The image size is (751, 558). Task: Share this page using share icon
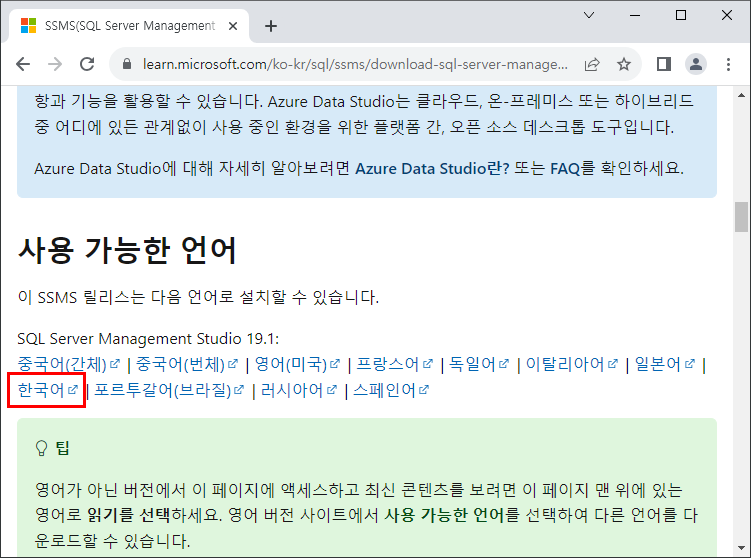[x=592, y=64]
